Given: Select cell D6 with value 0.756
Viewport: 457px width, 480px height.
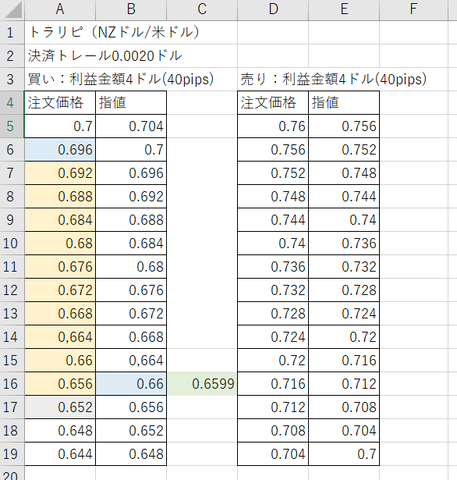Looking at the screenshot, I should pos(273,149).
